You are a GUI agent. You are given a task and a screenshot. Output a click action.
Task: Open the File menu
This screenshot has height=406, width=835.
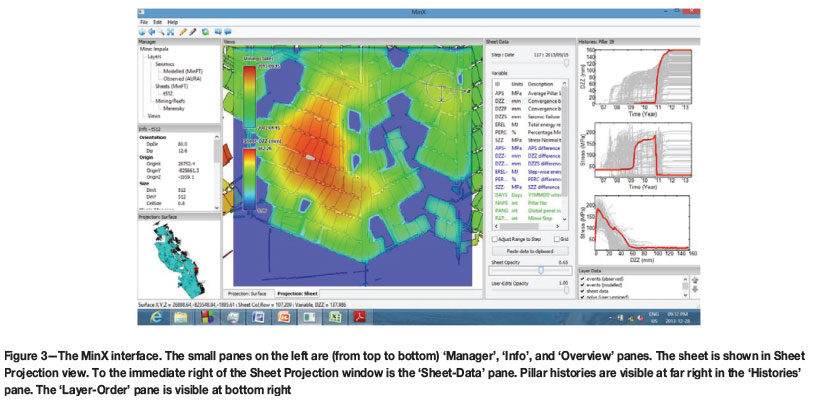pos(144,21)
